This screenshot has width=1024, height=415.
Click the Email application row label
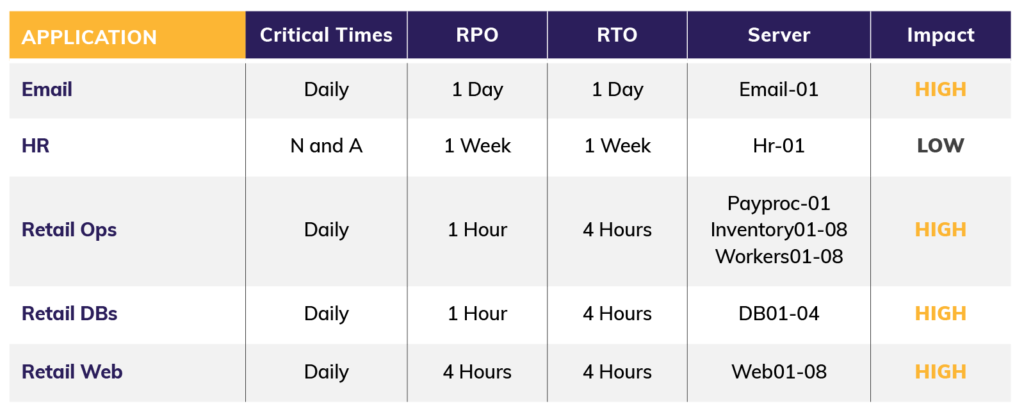(x=47, y=89)
